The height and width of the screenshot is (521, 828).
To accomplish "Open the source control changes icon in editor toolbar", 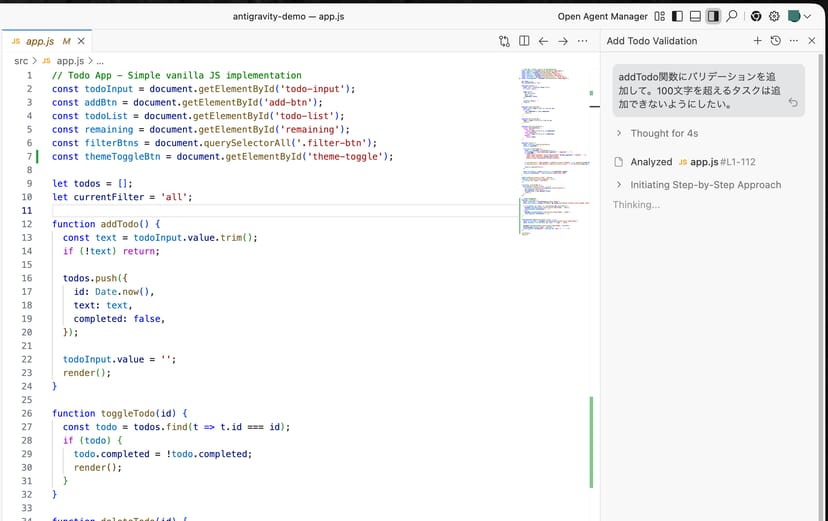I will coord(504,41).
